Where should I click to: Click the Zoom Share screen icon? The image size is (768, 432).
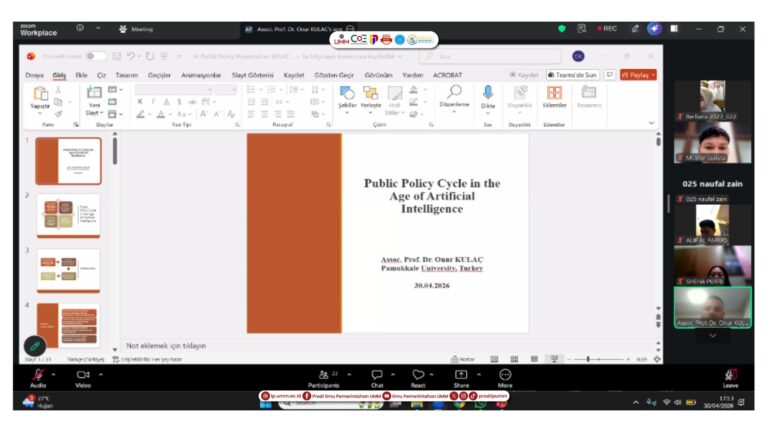pos(461,375)
